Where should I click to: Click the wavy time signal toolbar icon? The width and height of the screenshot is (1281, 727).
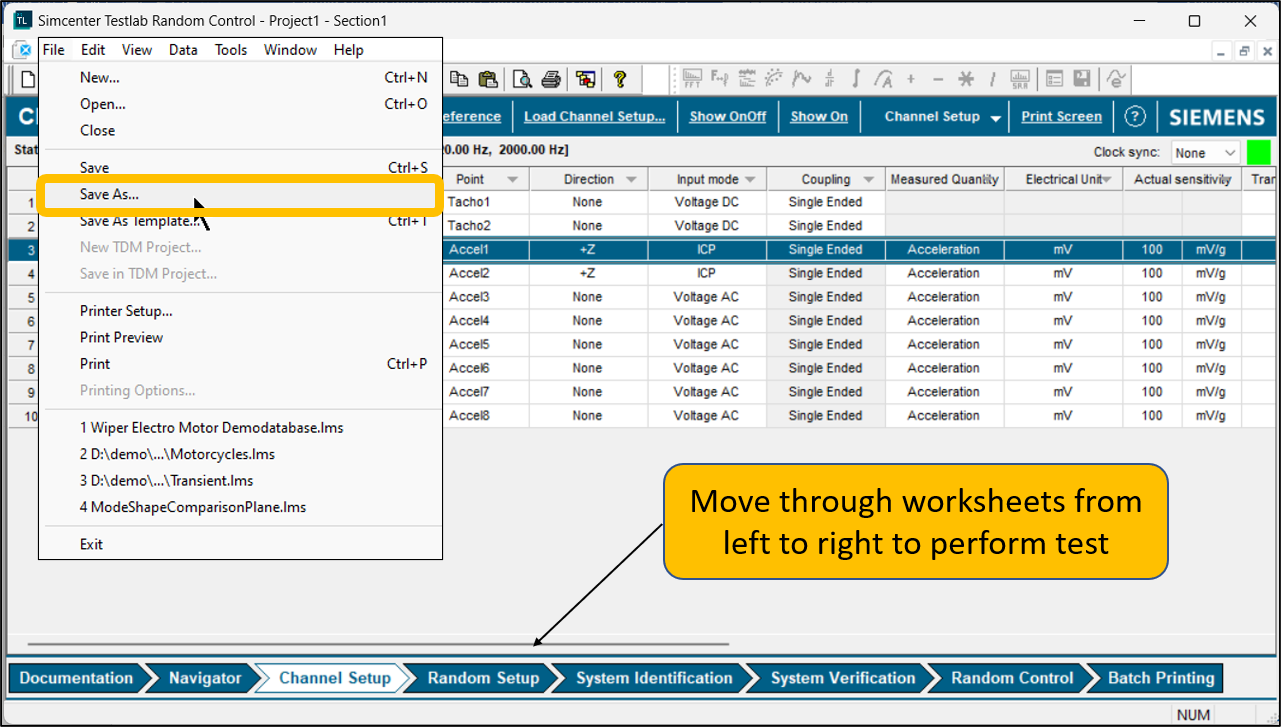pyautogui.click(x=802, y=79)
